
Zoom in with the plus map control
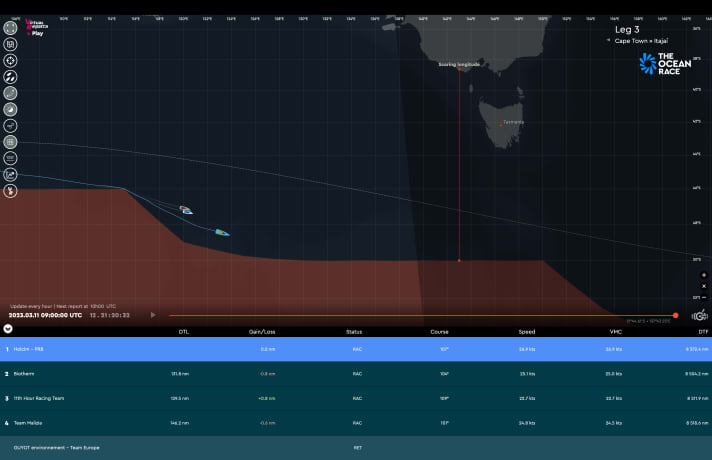click(x=704, y=275)
